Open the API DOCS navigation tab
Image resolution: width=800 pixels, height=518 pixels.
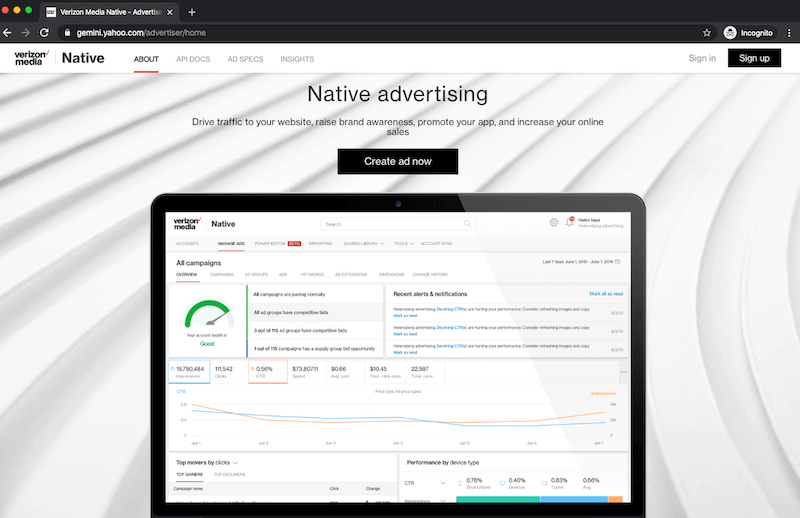tap(193, 59)
